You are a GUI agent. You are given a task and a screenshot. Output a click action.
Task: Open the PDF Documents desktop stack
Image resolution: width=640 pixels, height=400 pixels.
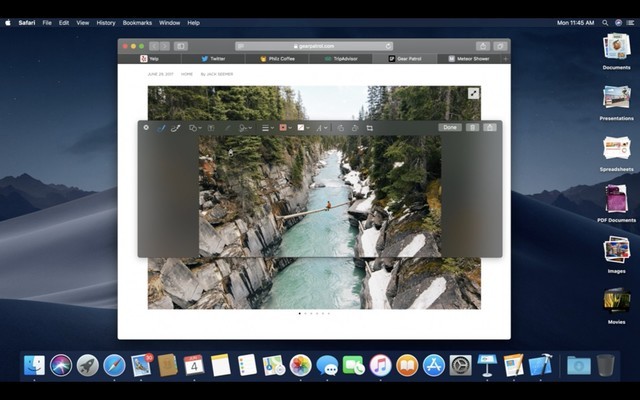[x=616, y=201]
